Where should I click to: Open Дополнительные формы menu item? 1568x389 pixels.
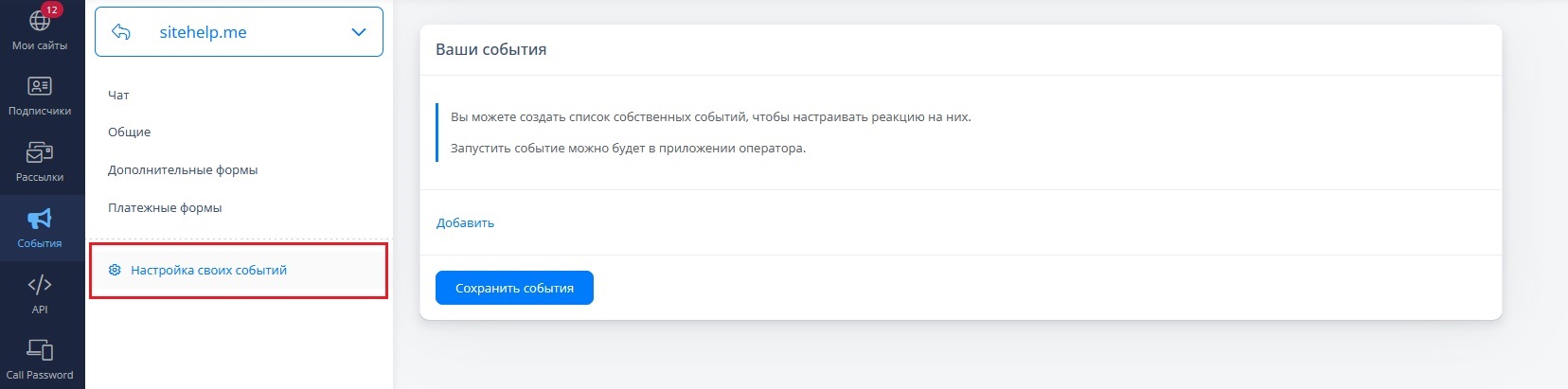pyautogui.click(x=183, y=169)
